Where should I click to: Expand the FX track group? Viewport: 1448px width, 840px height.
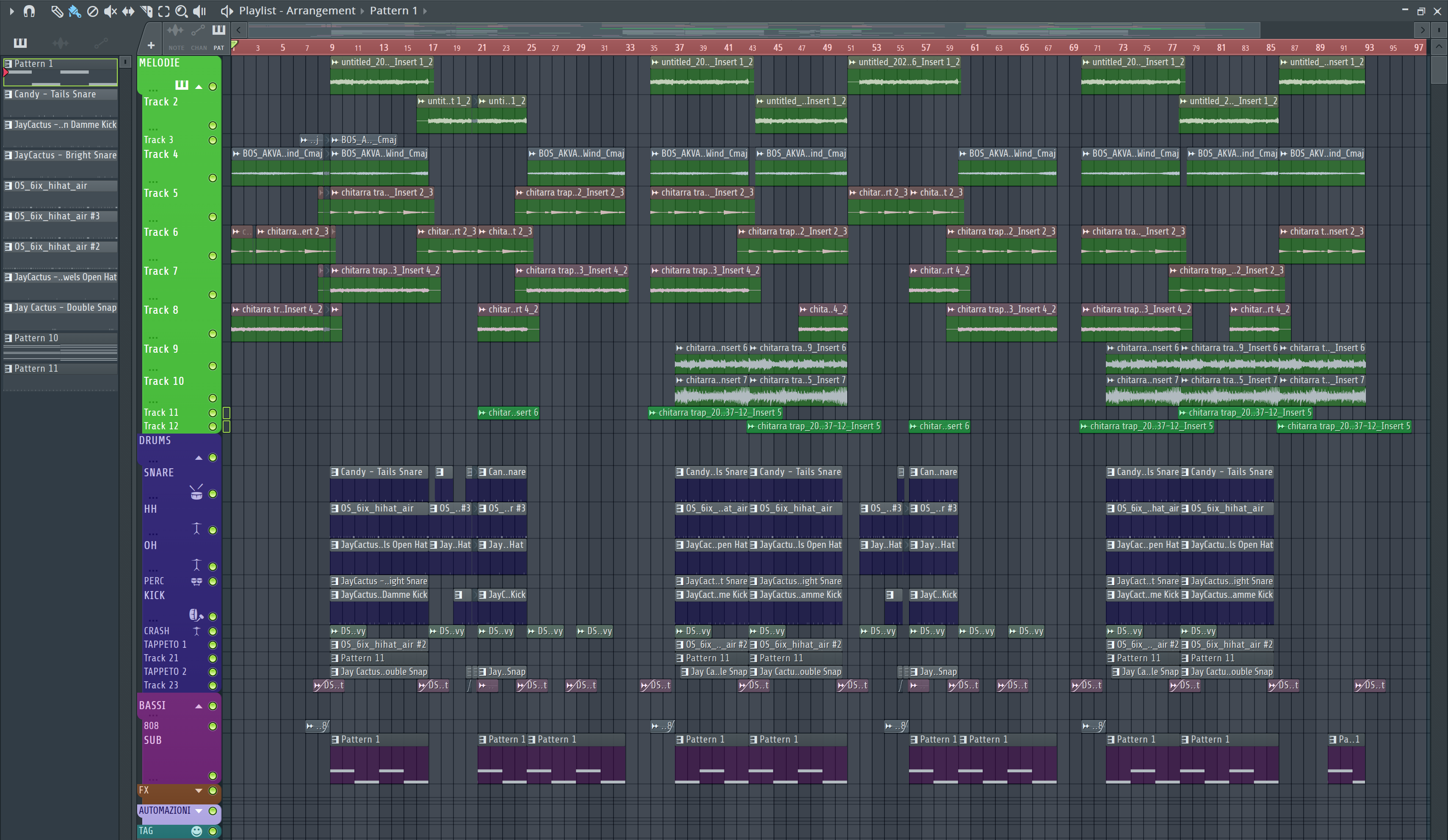(199, 790)
